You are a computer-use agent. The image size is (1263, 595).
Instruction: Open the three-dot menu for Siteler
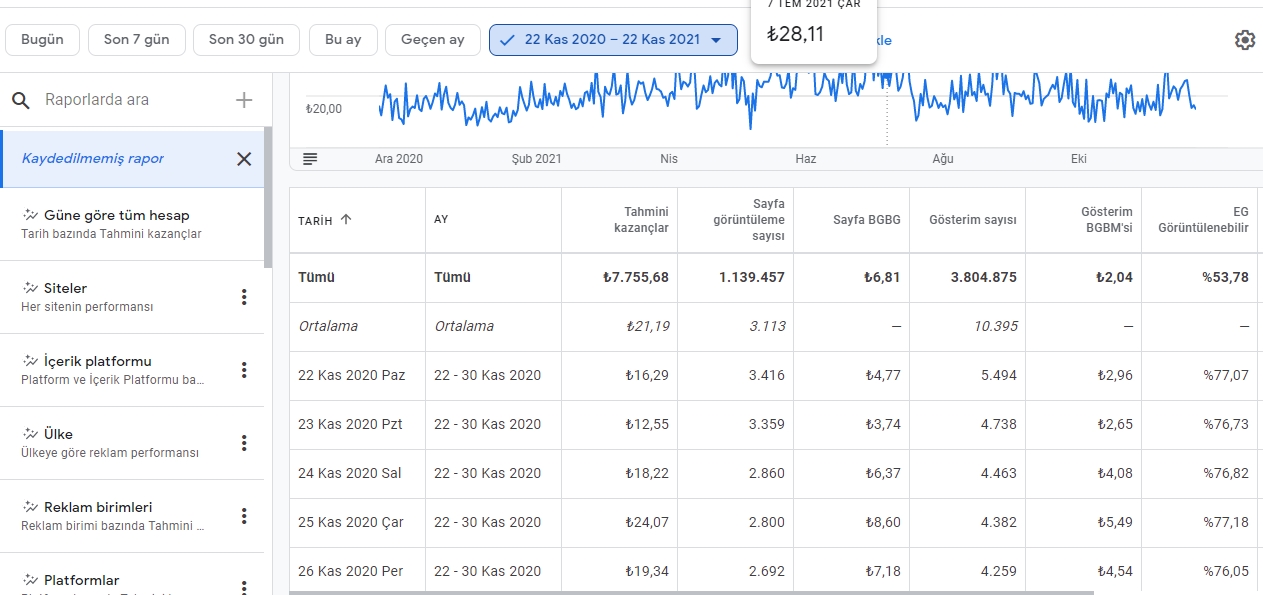[x=244, y=297]
